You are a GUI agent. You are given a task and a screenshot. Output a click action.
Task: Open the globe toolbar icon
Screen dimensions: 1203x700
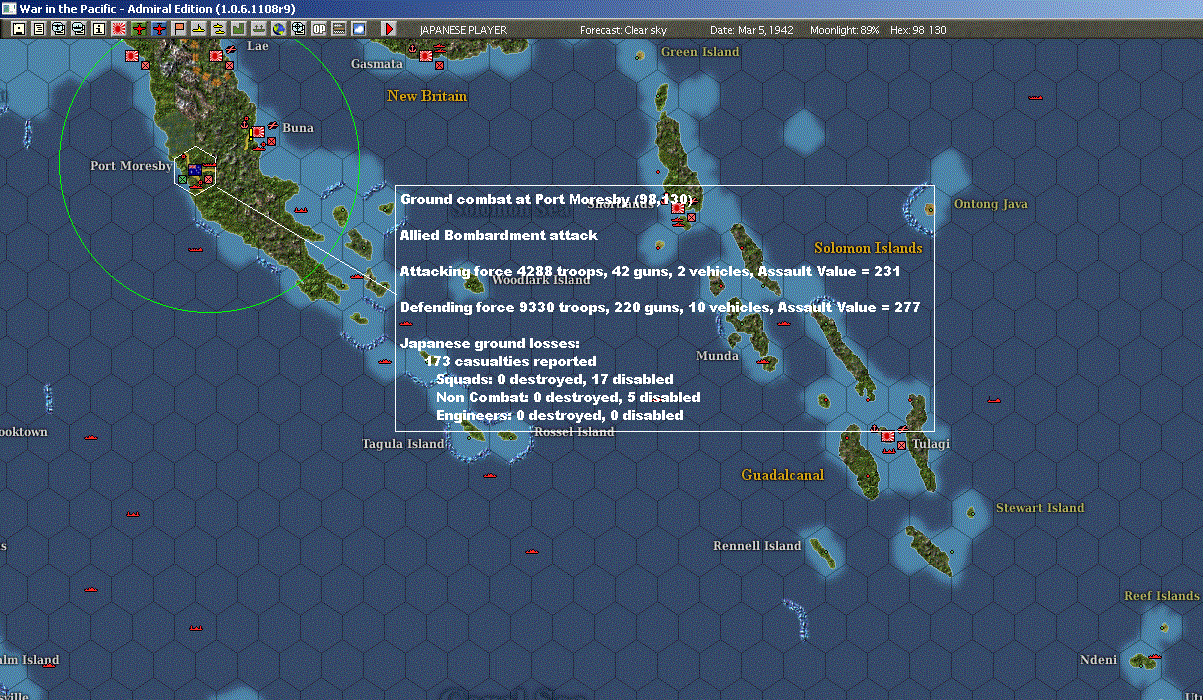(x=278, y=29)
